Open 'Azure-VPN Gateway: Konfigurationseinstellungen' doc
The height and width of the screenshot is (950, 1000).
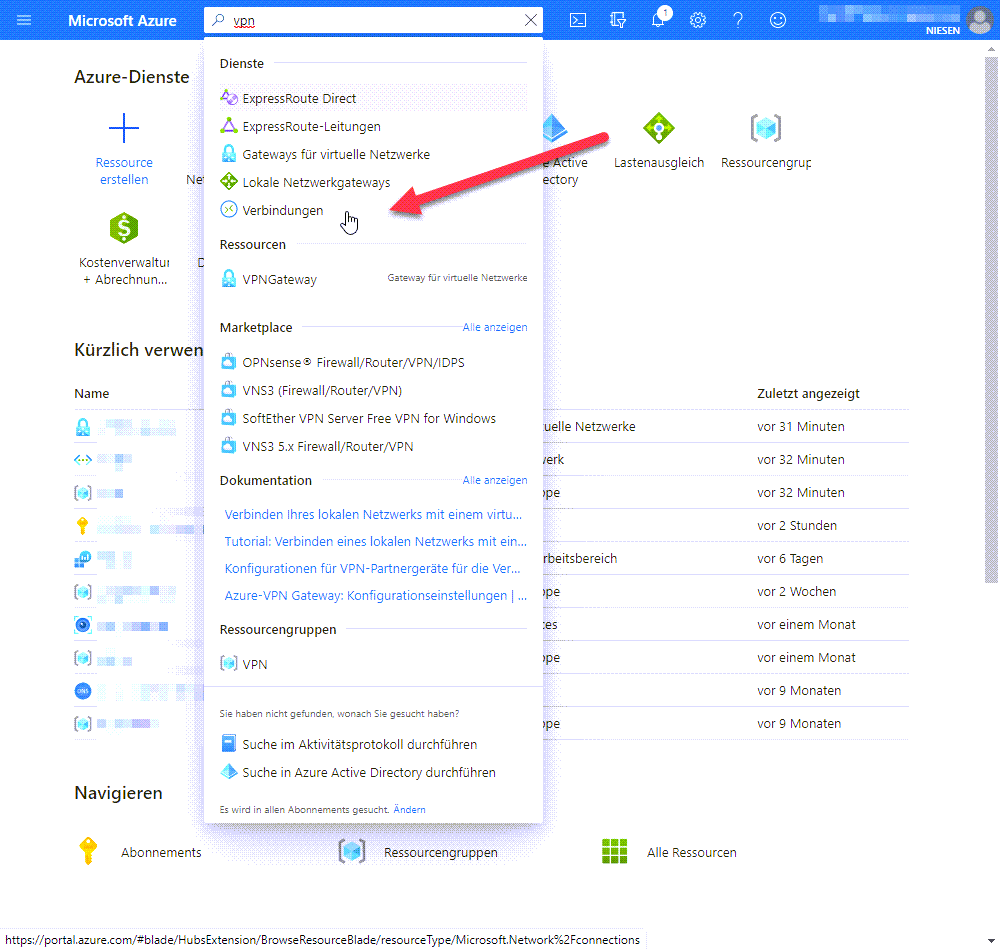375,595
